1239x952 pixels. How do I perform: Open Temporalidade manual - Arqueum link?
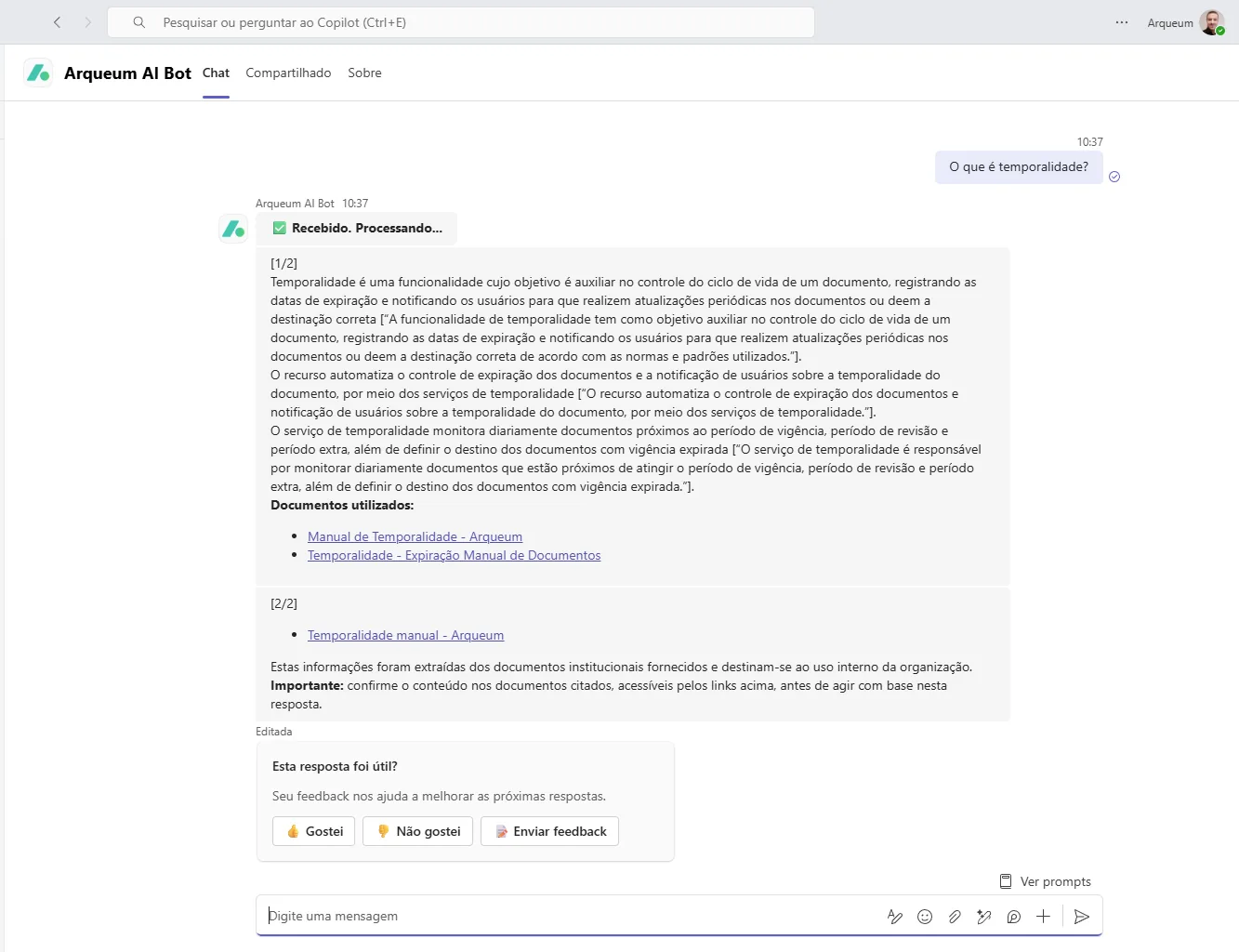405,635
